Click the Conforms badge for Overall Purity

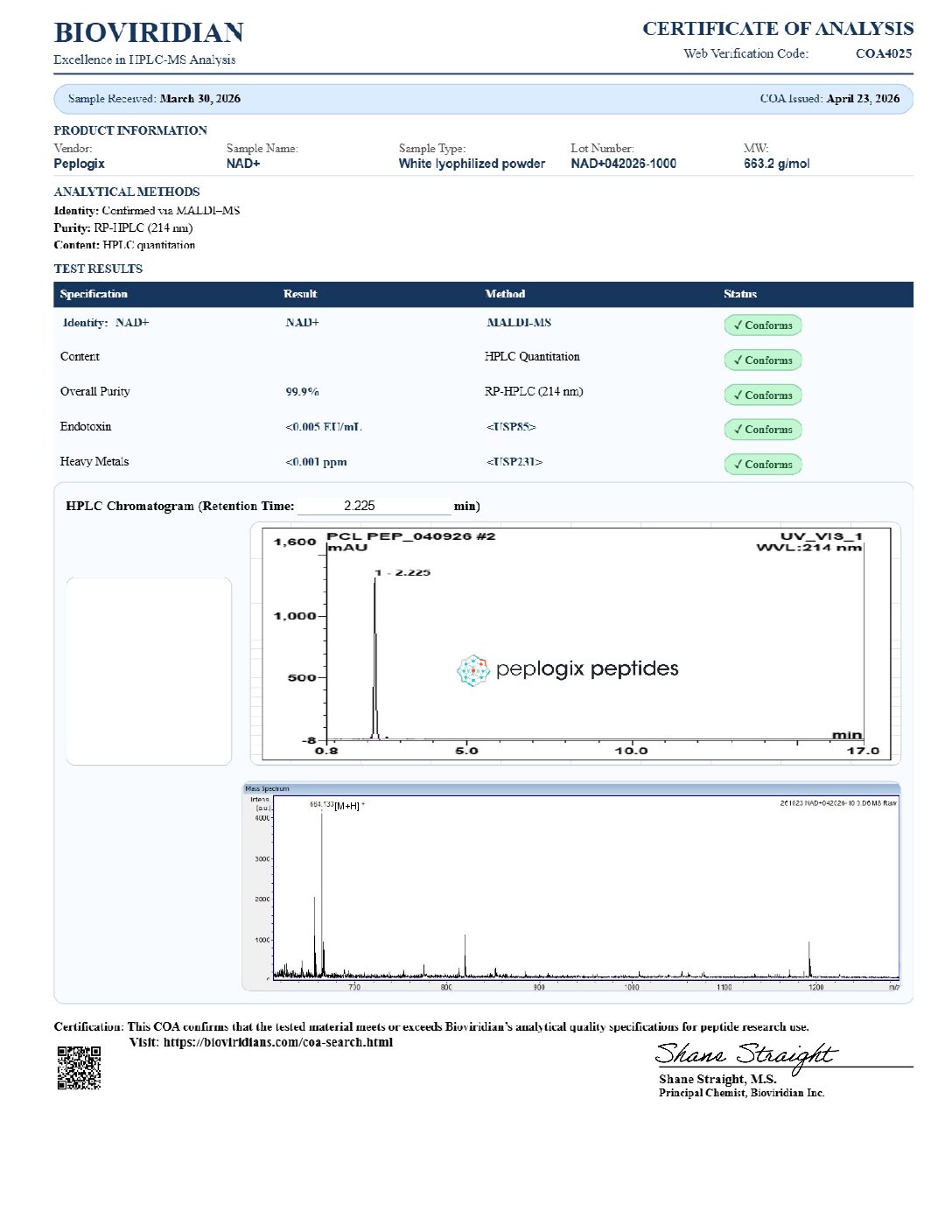coord(763,395)
